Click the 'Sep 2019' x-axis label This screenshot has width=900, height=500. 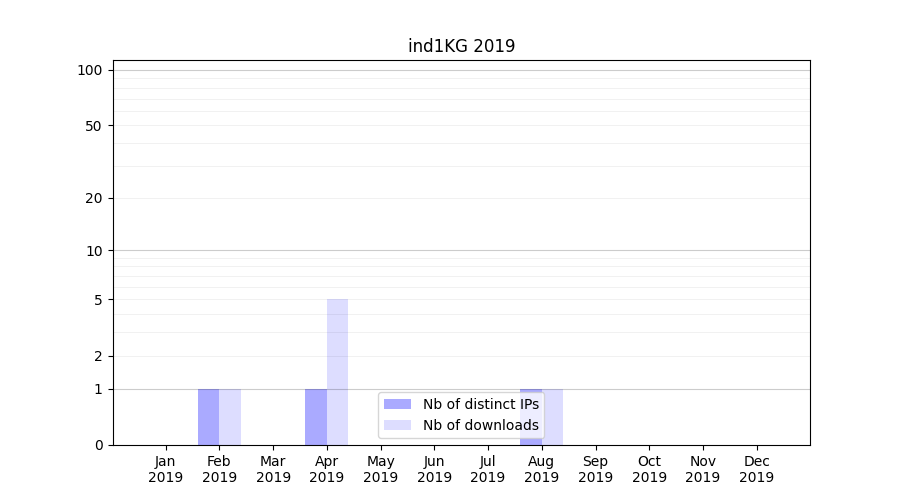595,469
